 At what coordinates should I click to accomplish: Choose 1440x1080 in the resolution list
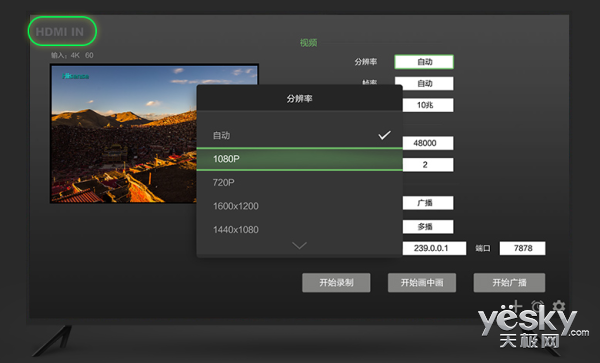pos(300,230)
